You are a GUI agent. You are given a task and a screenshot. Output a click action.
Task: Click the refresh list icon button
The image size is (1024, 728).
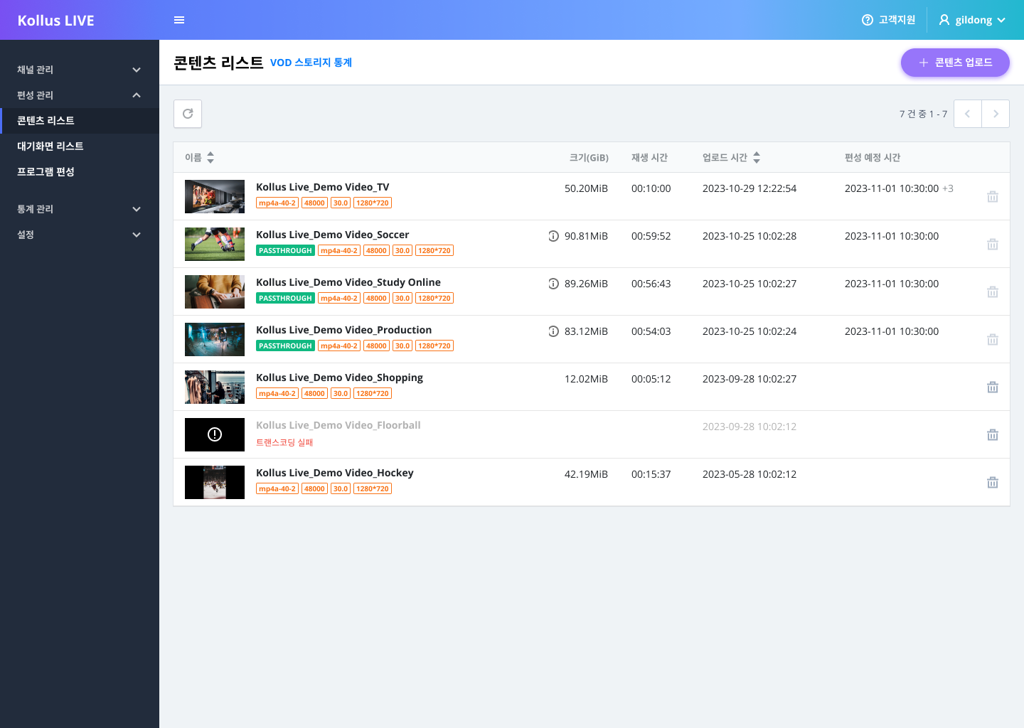pos(188,114)
